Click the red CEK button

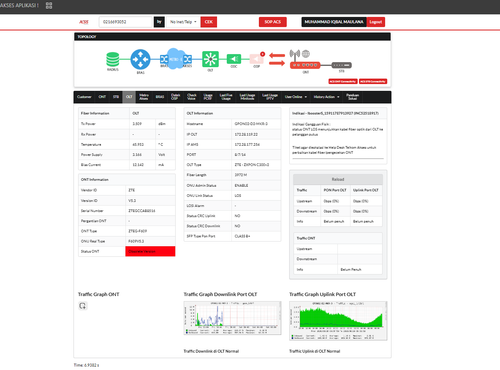point(209,22)
